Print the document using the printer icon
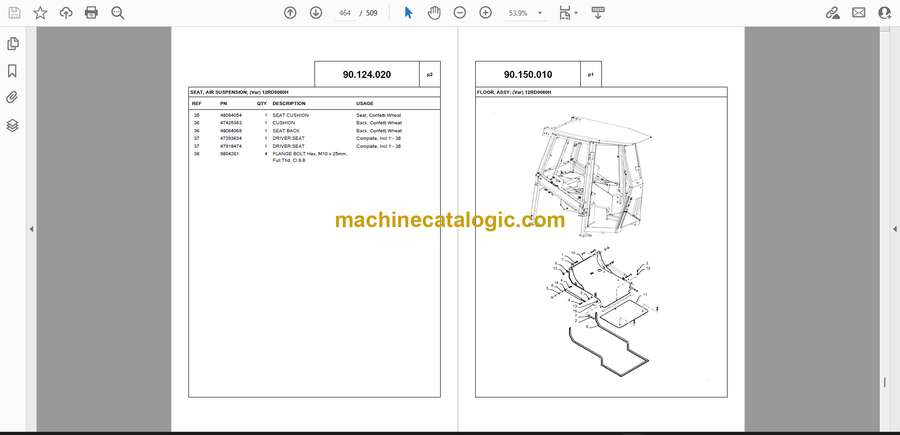 coord(91,13)
